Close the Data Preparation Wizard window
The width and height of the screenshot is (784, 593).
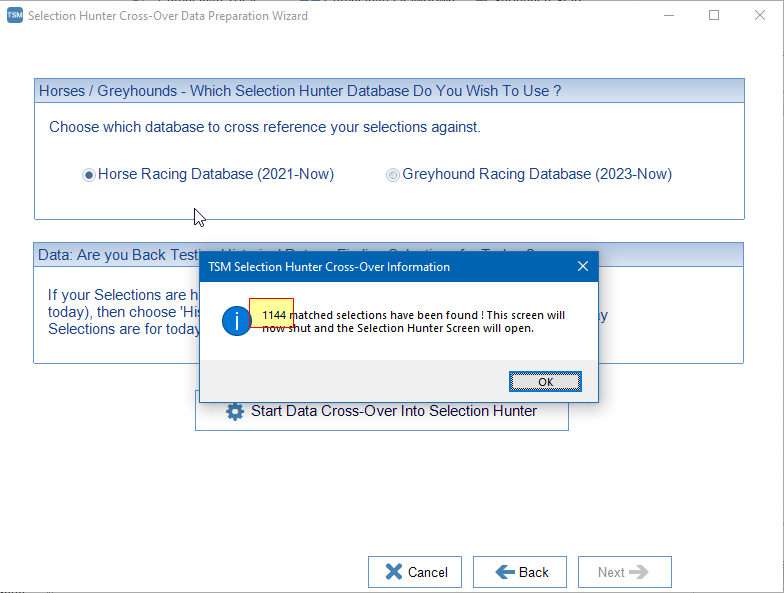760,16
